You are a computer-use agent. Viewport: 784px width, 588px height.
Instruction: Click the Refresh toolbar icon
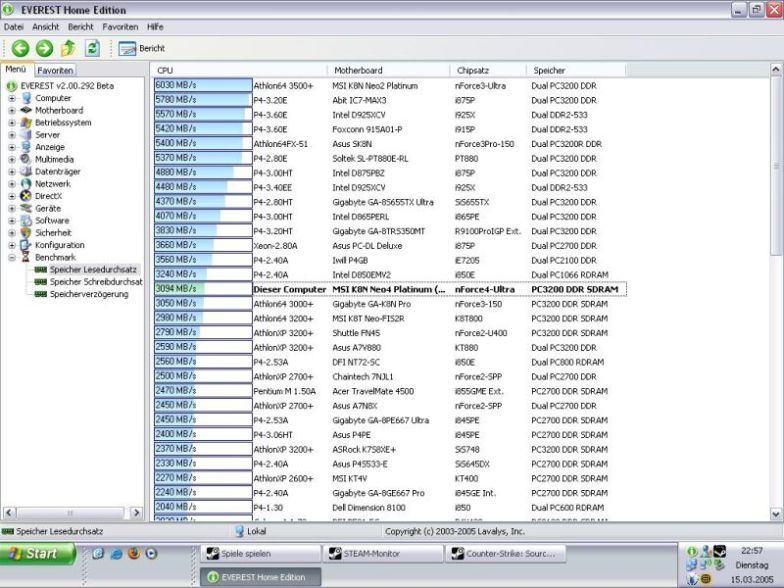tap(92, 48)
